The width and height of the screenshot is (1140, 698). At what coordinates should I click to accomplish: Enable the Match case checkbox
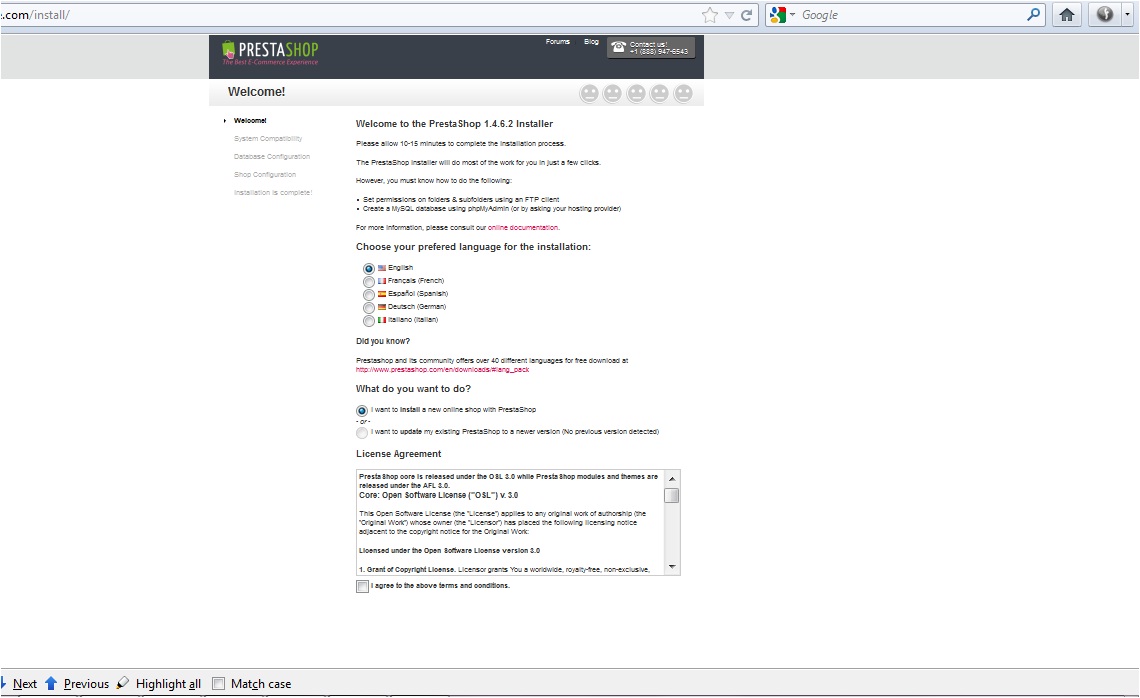point(218,683)
